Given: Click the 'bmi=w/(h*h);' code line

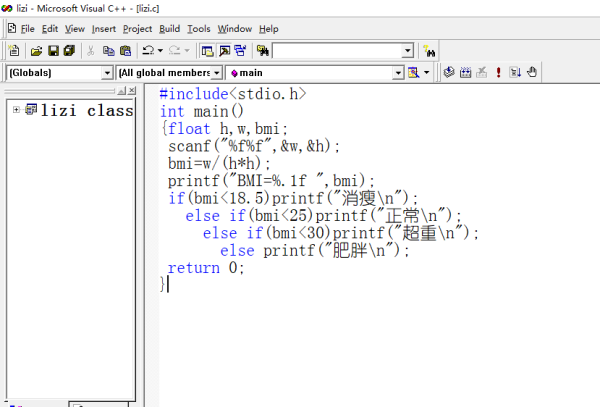Looking at the screenshot, I should click(x=219, y=164).
